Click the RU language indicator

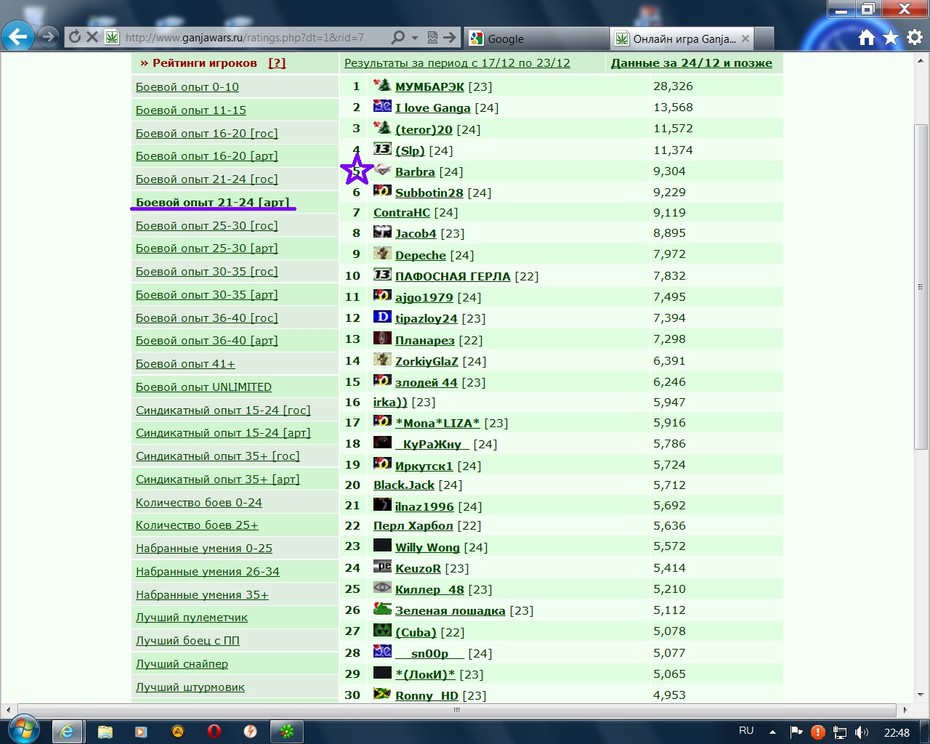tap(746, 731)
